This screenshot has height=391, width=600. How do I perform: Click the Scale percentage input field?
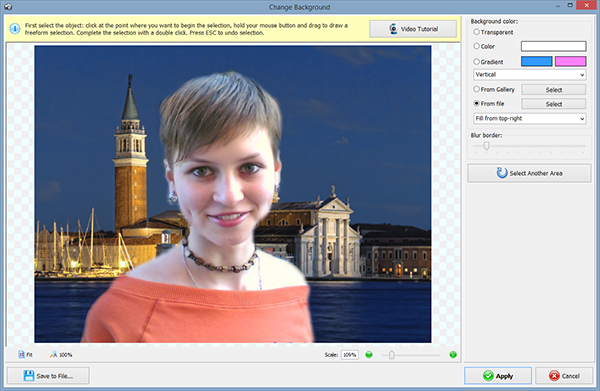point(350,355)
